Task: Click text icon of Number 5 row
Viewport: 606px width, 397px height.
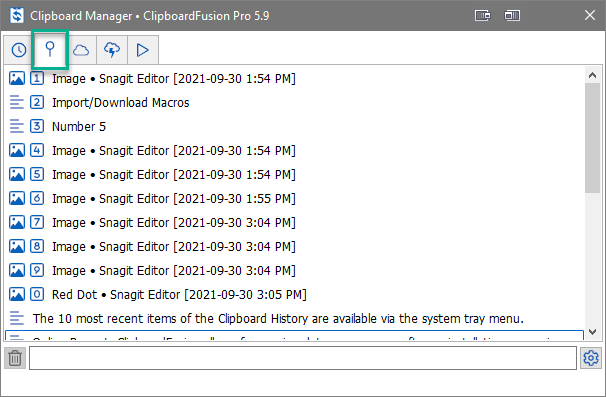Action: click(17, 126)
